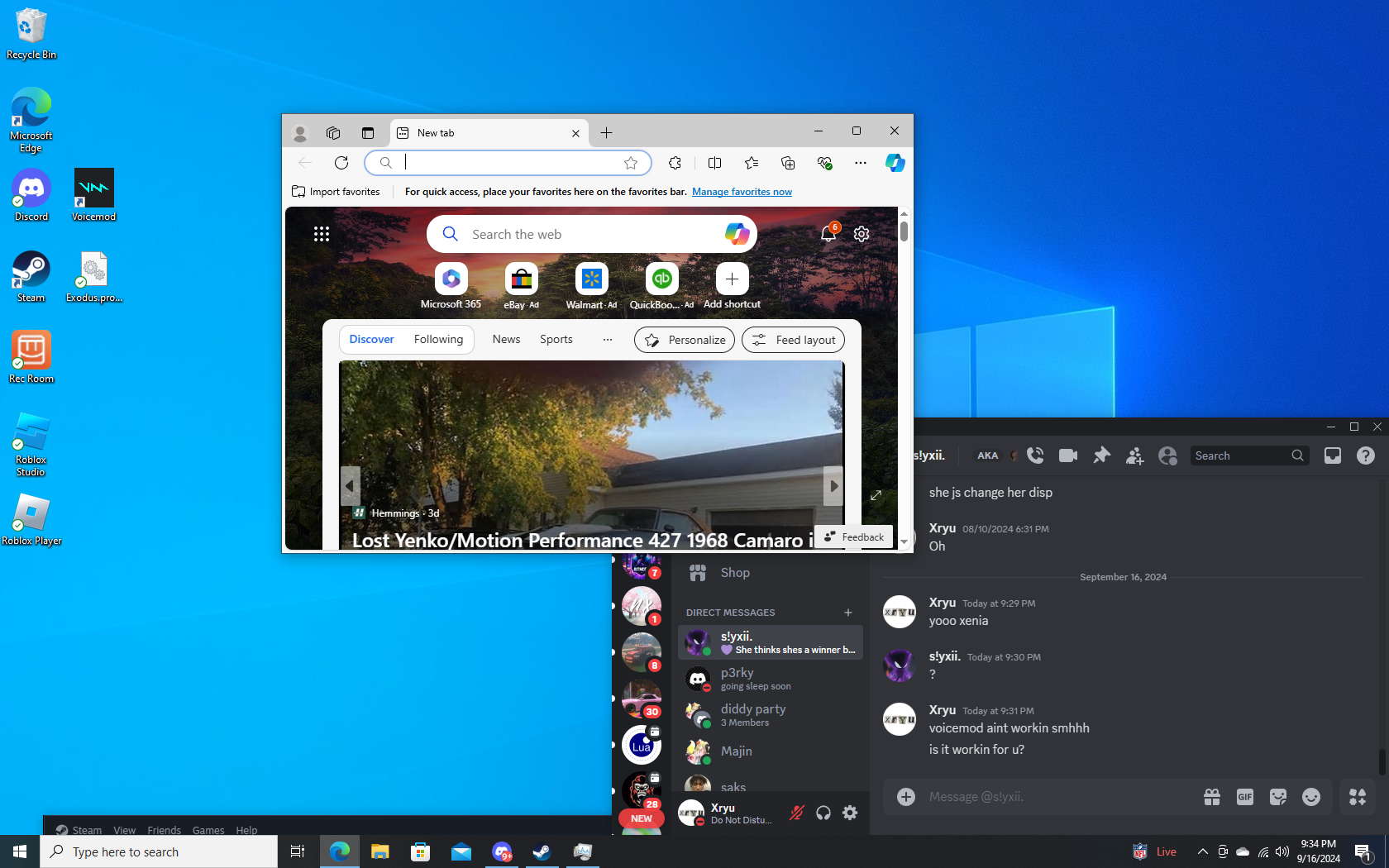Click the Discord message input box
Image resolution: width=1389 pixels, height=868 pixels.
(1058, 797)
